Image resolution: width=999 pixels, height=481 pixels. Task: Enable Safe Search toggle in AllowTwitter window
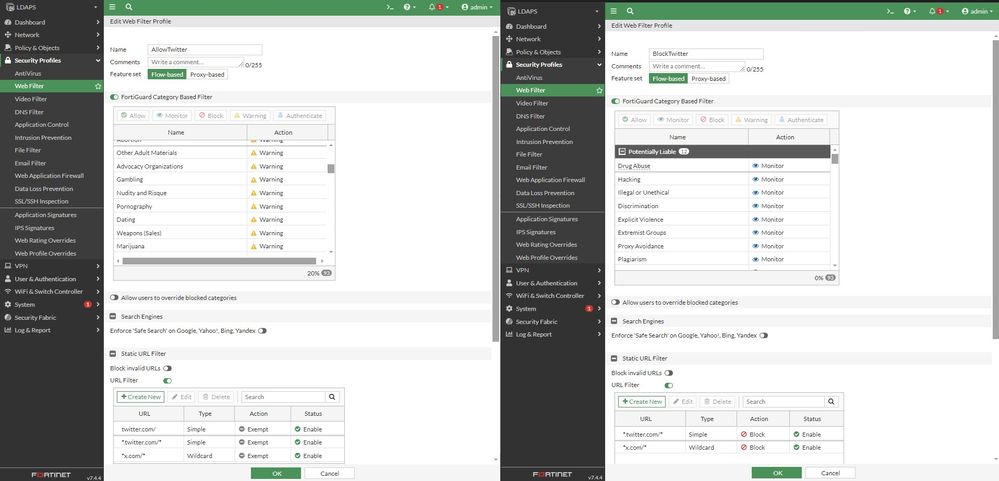[262, 331]
